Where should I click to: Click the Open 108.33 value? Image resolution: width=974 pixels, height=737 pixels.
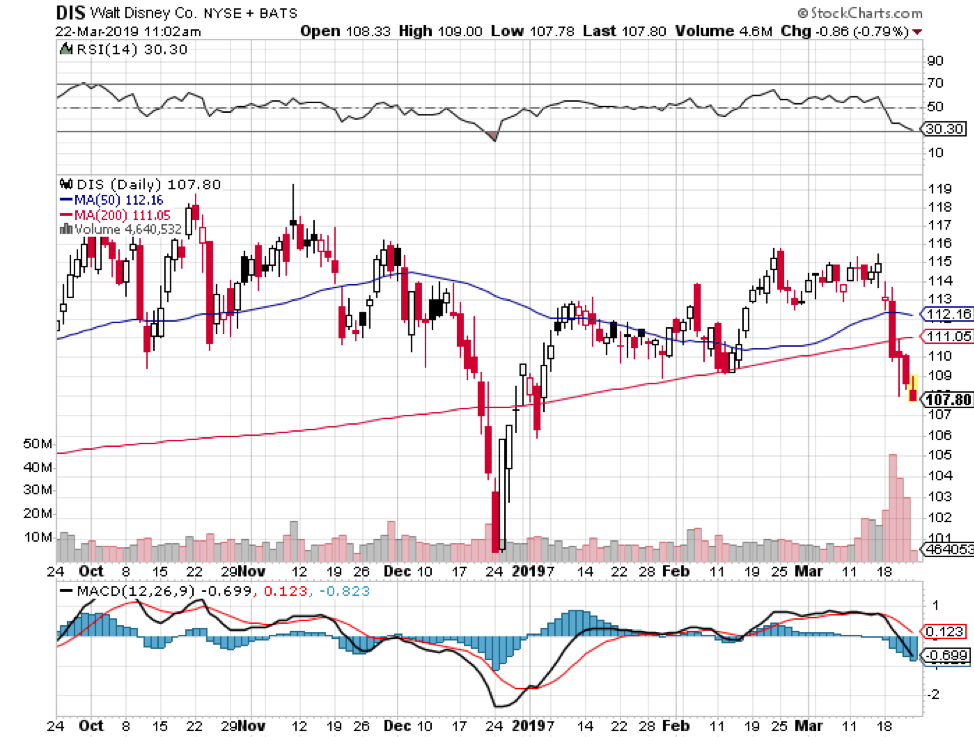click(x=345, y=31)
